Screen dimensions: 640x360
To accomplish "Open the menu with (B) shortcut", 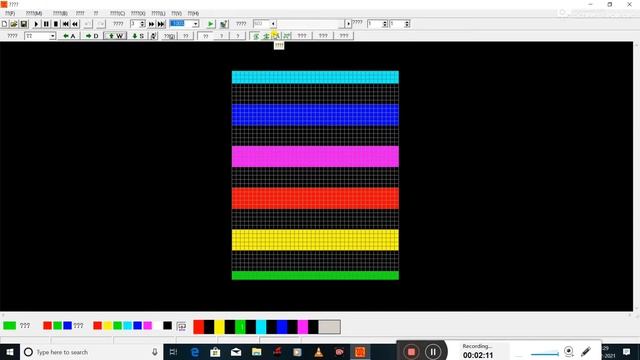I will 60,13.
